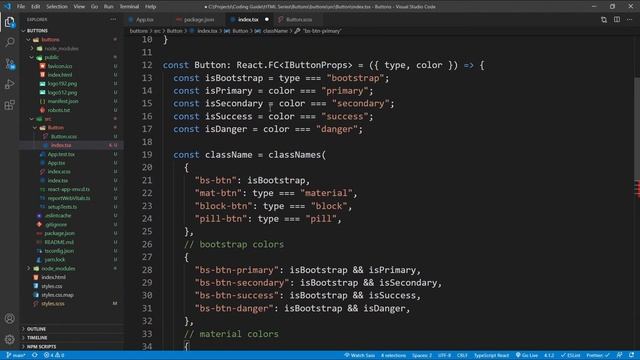The height and width of the screenshot is (360, 640).
Task: Click the Open Changes icon in editor toolbar
Action: pyautogui.click(x=604, y=20)
